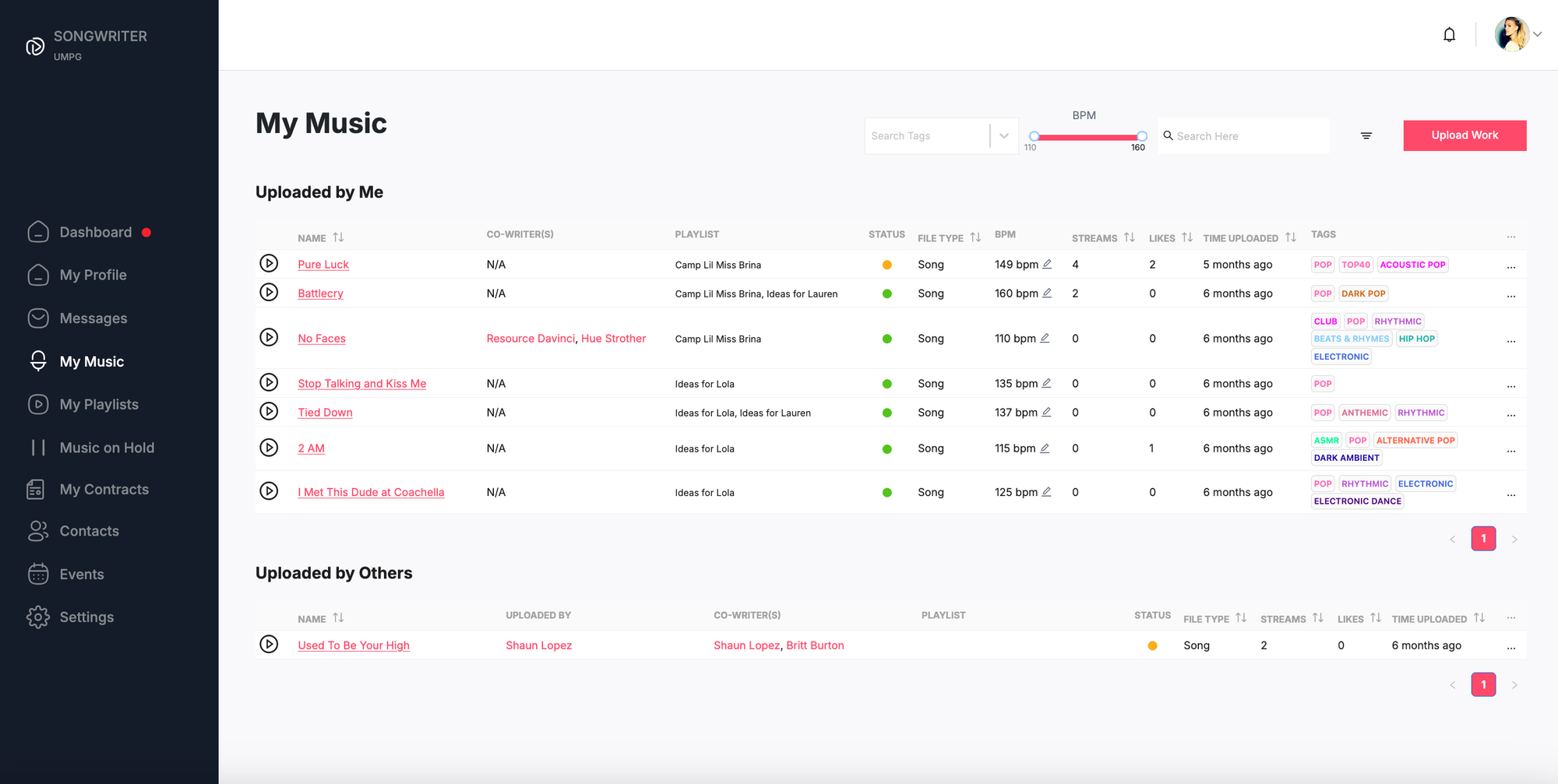Play the song Pure Luck
Viewport: 1558px width, 784px height.
pyautogui.click(x=269, y=264)
